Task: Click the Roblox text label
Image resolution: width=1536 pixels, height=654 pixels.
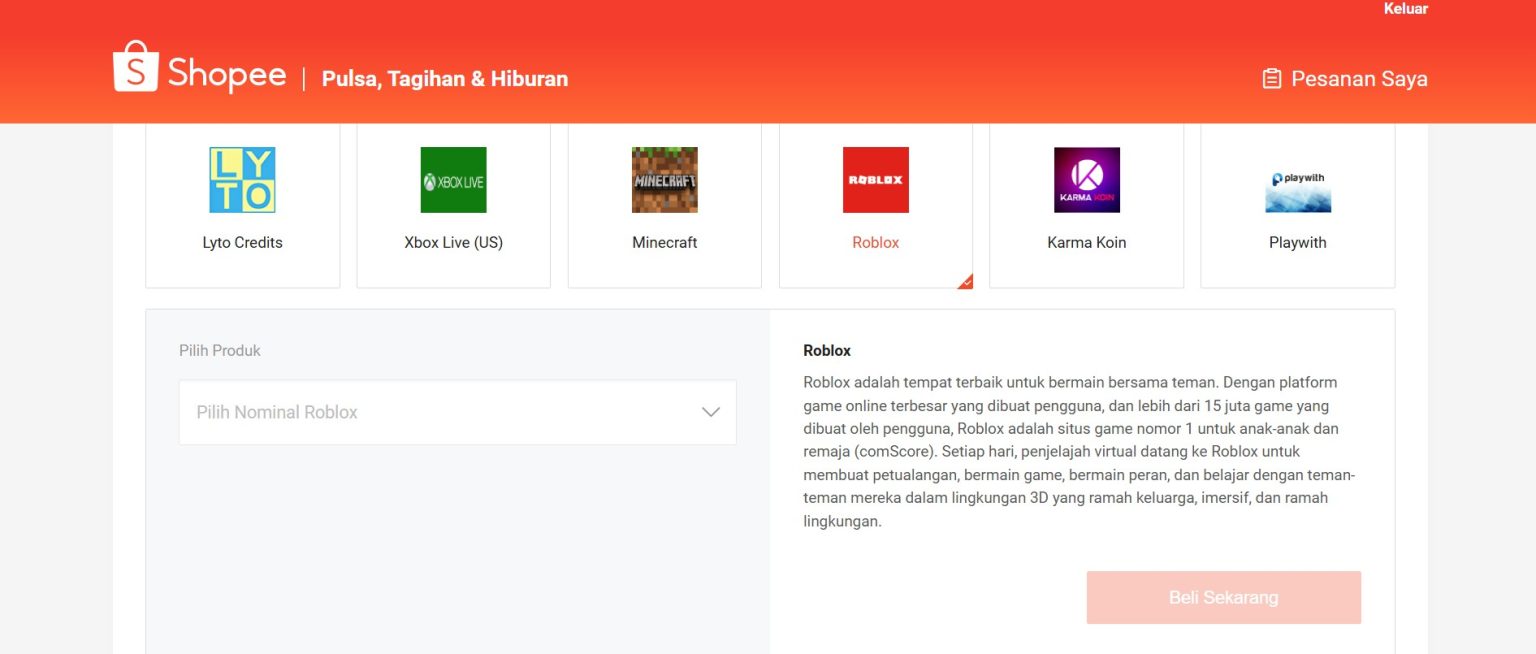Action: click(x=876, y=242)
